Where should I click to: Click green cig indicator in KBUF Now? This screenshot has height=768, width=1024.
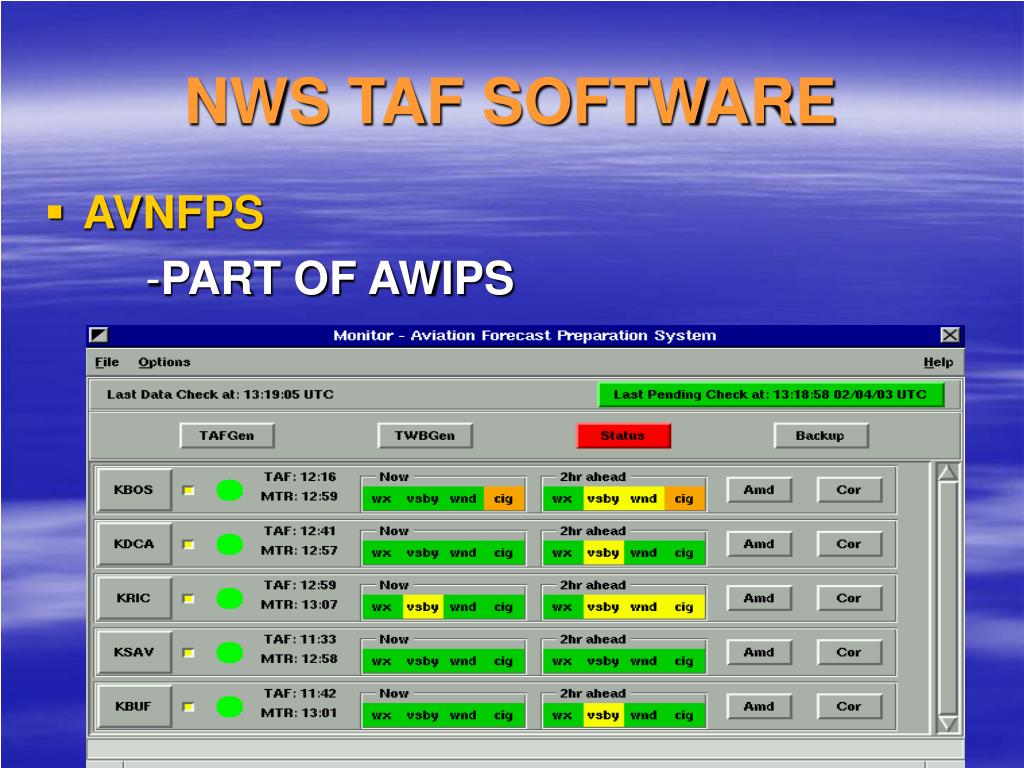pyautogui.click(x=504, y=716)
